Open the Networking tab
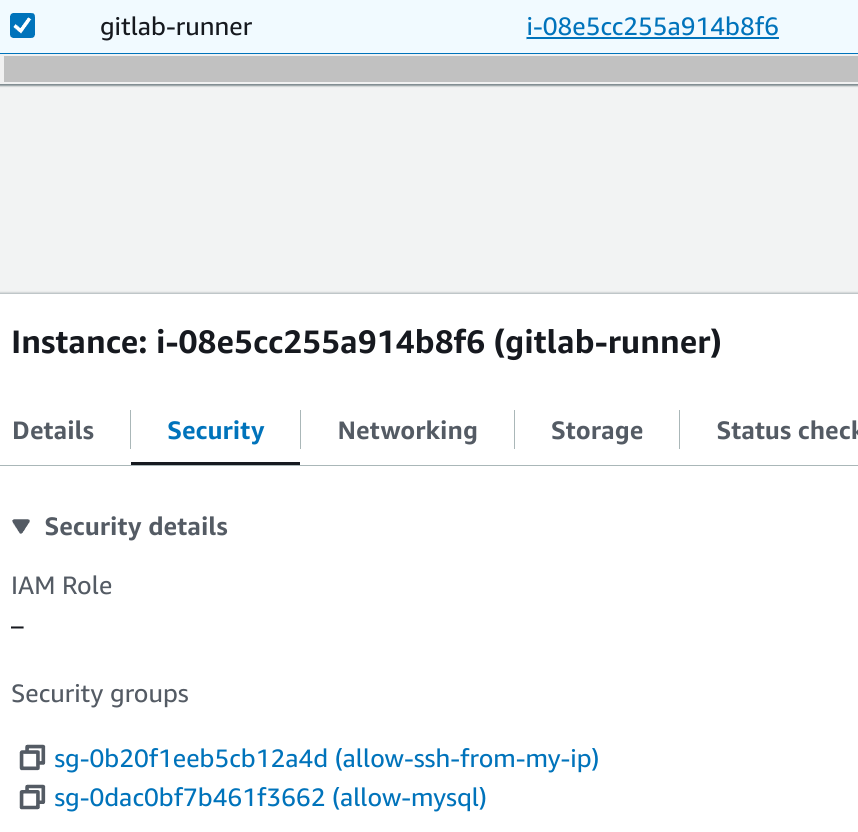Screen dimensions: 858x832 tap(407, 431)
